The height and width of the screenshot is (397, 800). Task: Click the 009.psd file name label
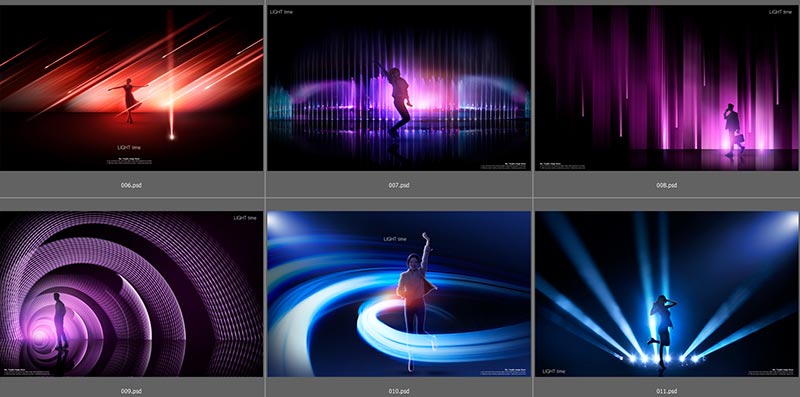tap(131, 391)
